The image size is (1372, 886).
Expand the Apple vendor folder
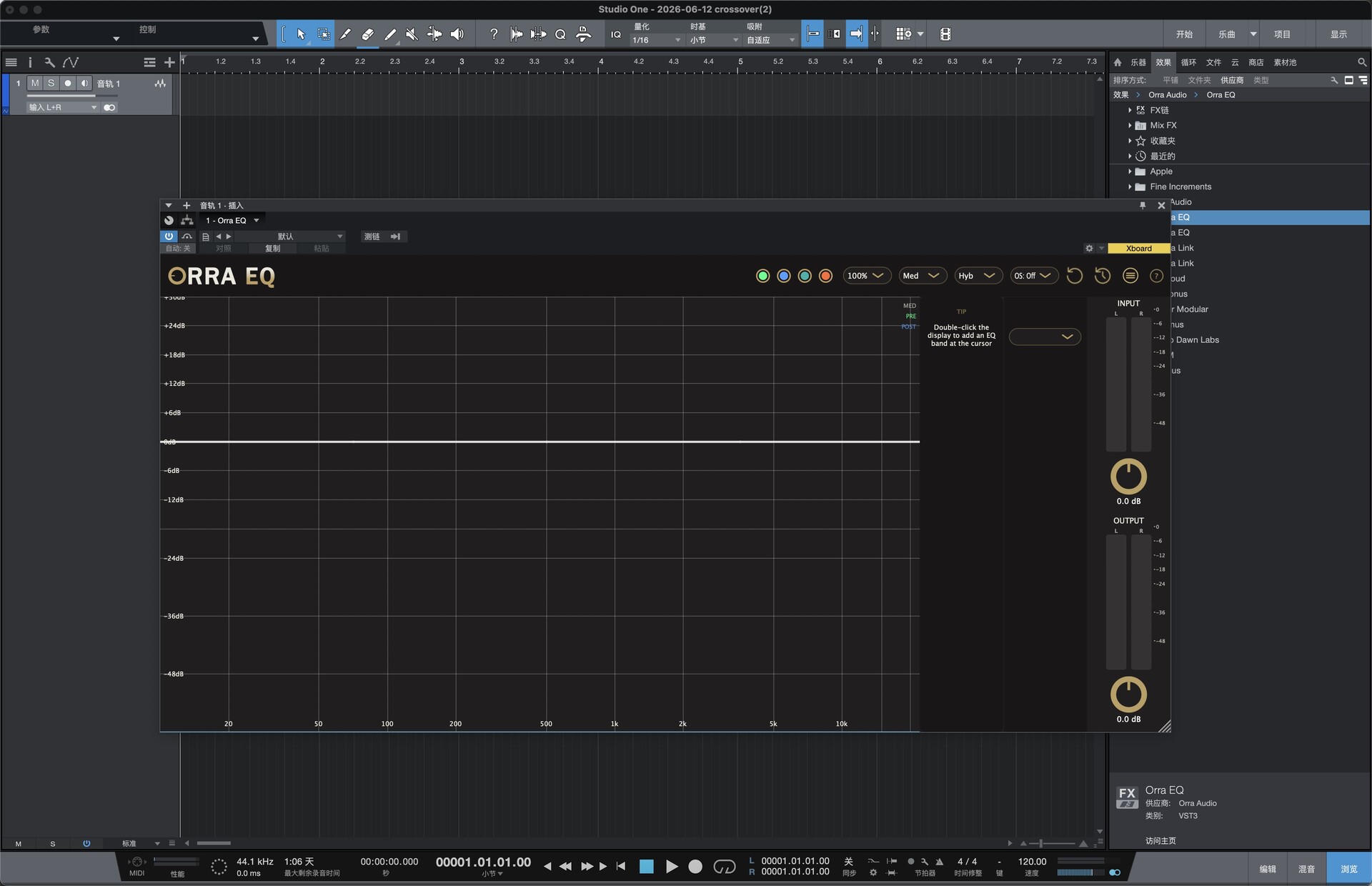pos(1130,171)
